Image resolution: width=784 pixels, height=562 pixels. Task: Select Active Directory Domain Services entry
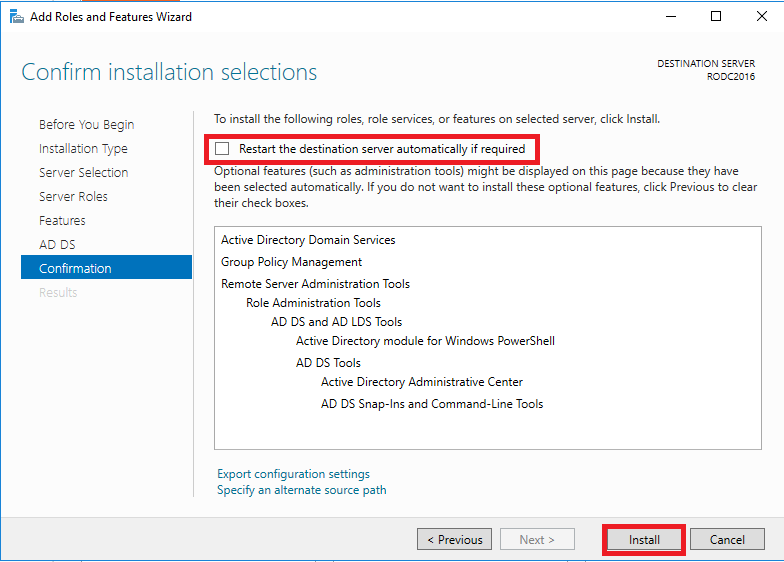pyautogui.click(x=308, y=240)
